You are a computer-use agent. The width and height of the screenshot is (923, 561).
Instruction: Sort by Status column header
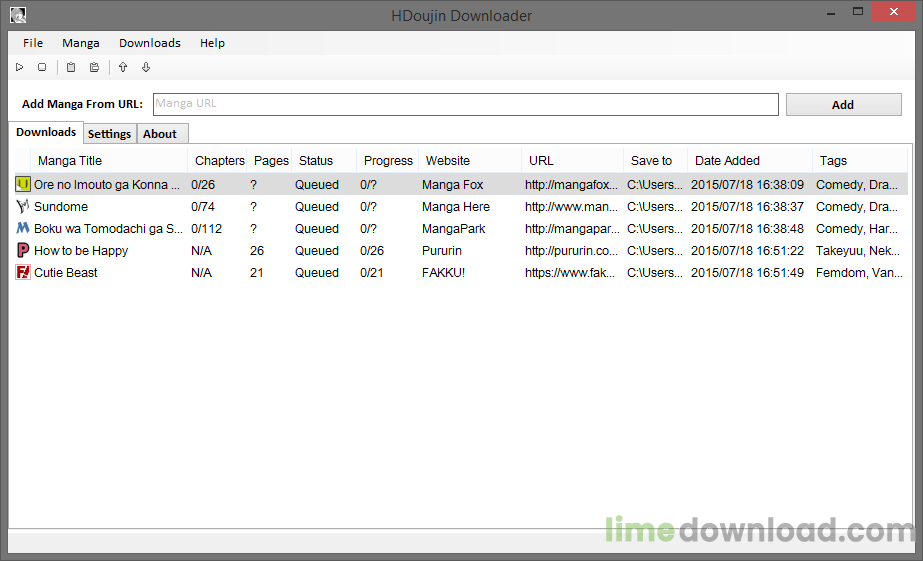coord(324,161)
